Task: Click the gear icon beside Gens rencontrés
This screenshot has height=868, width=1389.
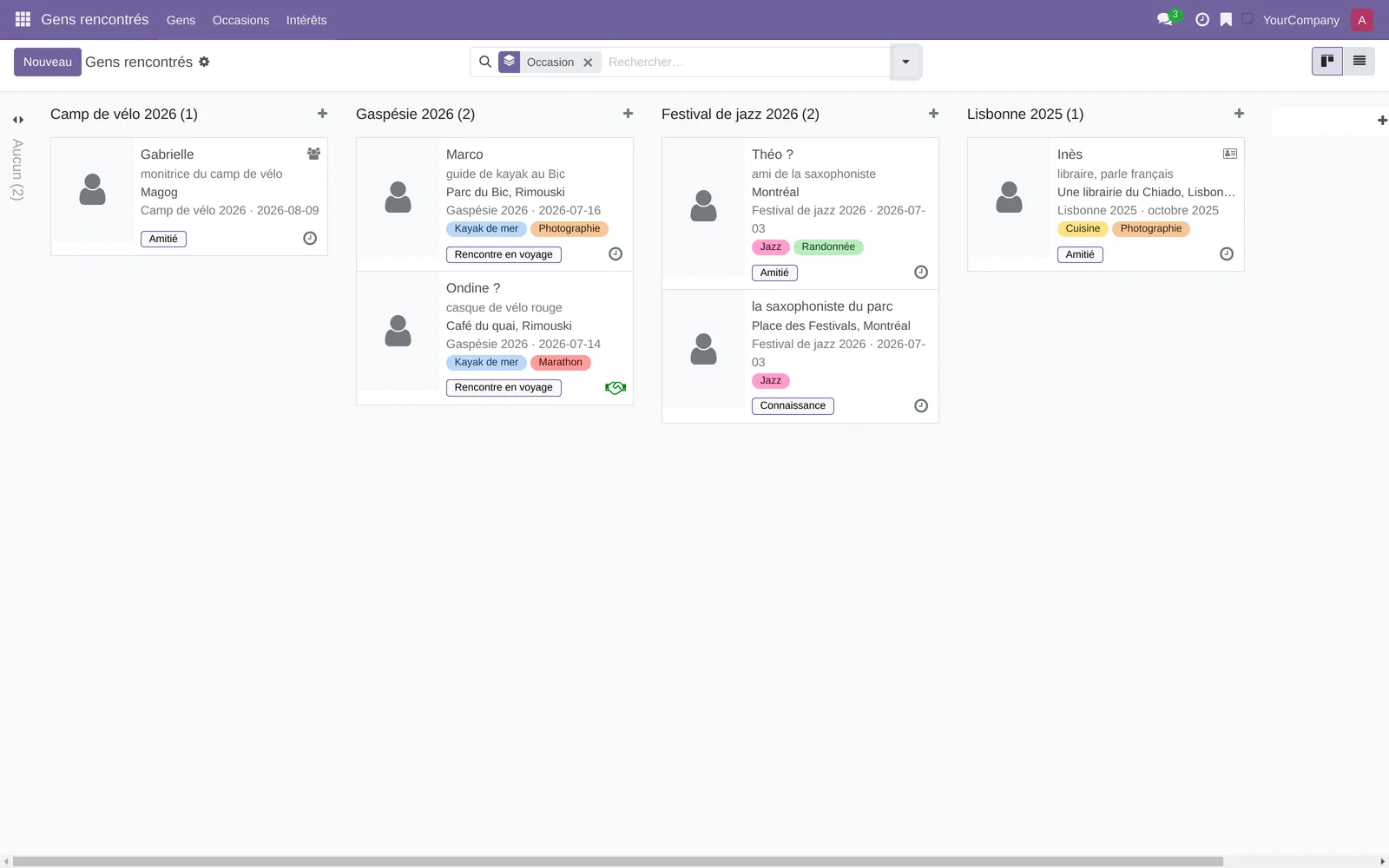Action: pos(204,62)
